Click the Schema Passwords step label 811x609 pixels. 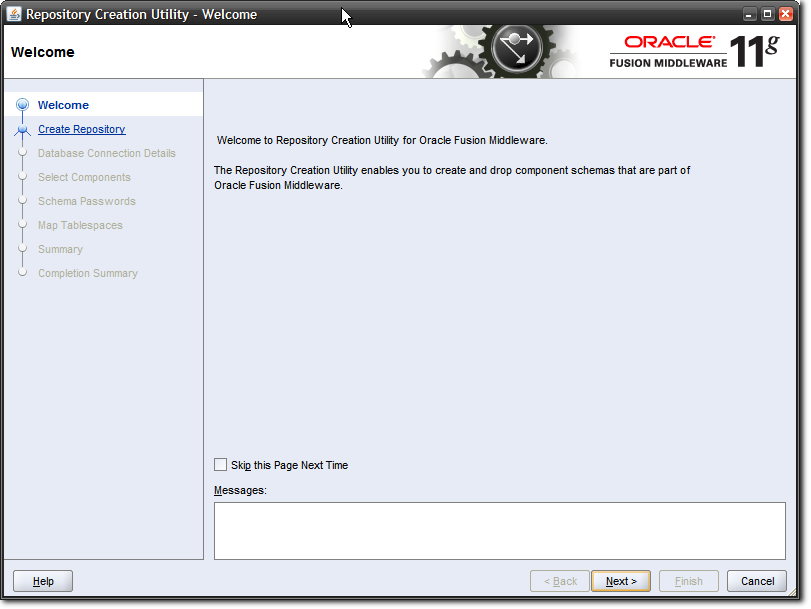point(87,201)
